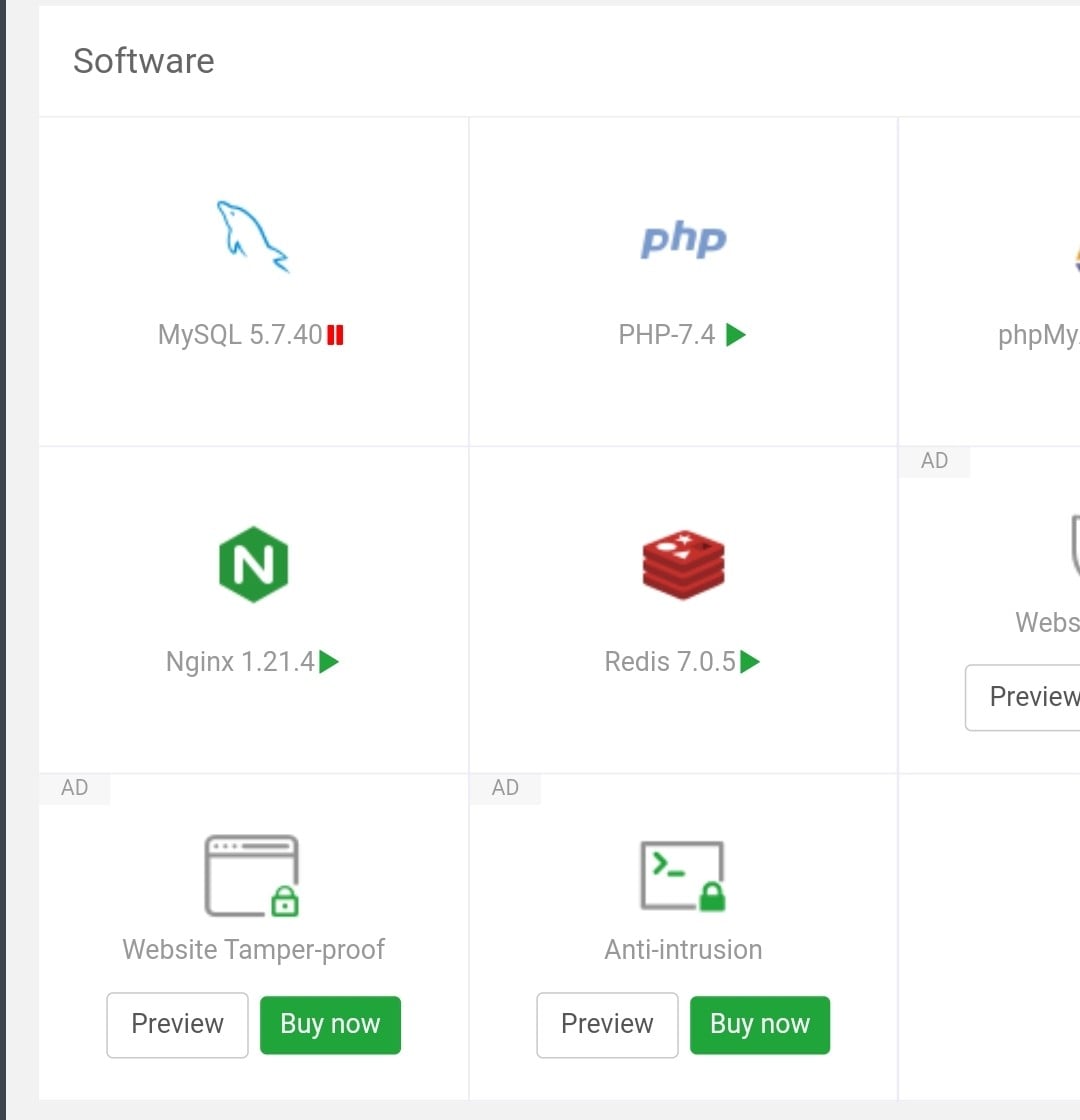Screen dimensions: 1080x1120
Task: Toggle the green Nginx running status arrow
Action: click(329, 662)
